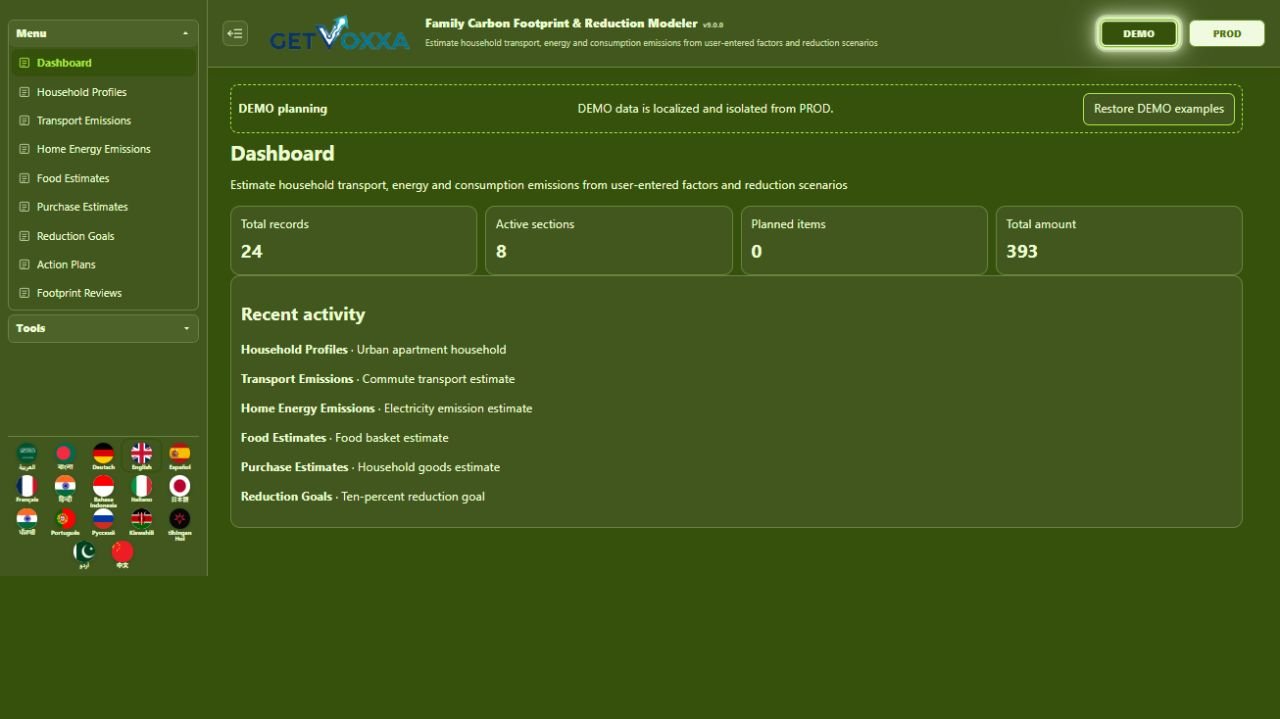Click the Total amount value 393

[1022, 252]
